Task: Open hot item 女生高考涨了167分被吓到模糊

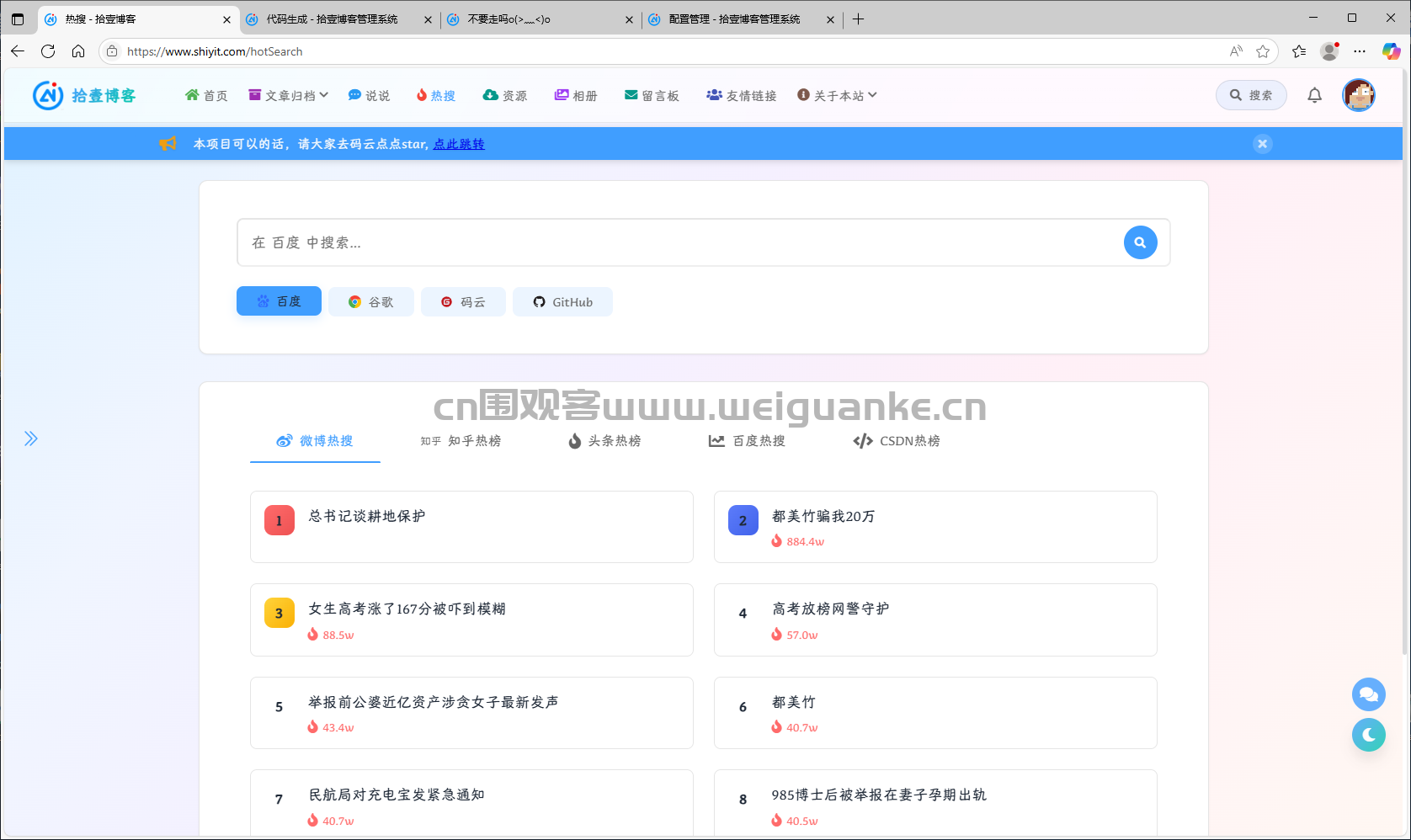Action: 471,619
